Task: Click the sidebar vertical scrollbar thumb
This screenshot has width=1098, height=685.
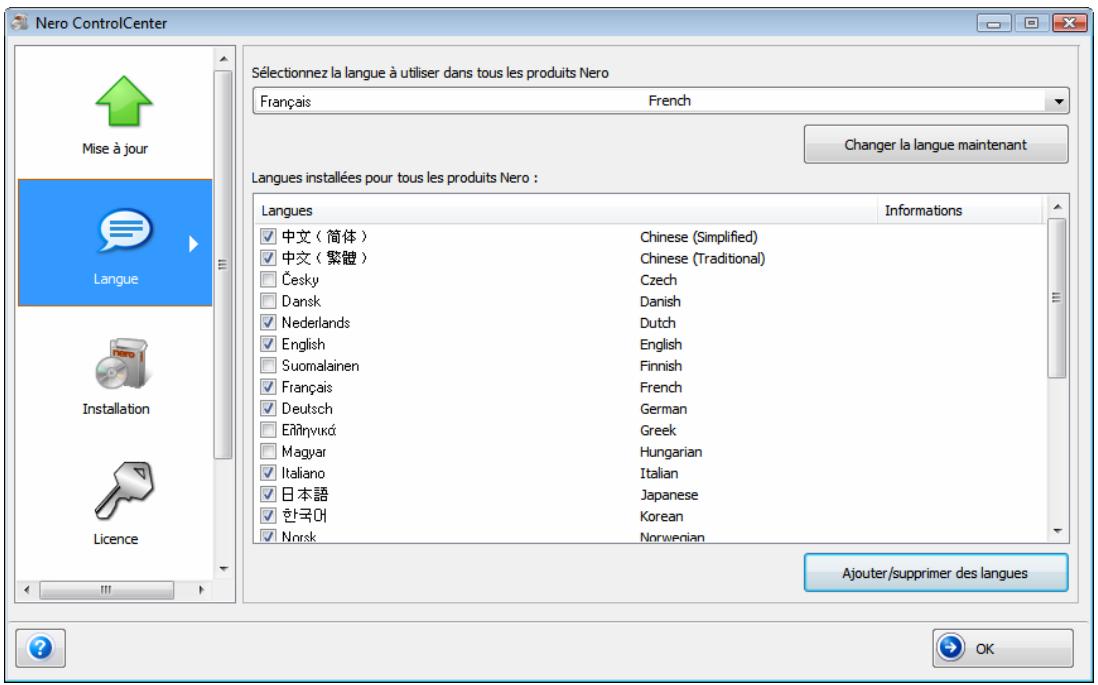Action: (x=223, y=265)
